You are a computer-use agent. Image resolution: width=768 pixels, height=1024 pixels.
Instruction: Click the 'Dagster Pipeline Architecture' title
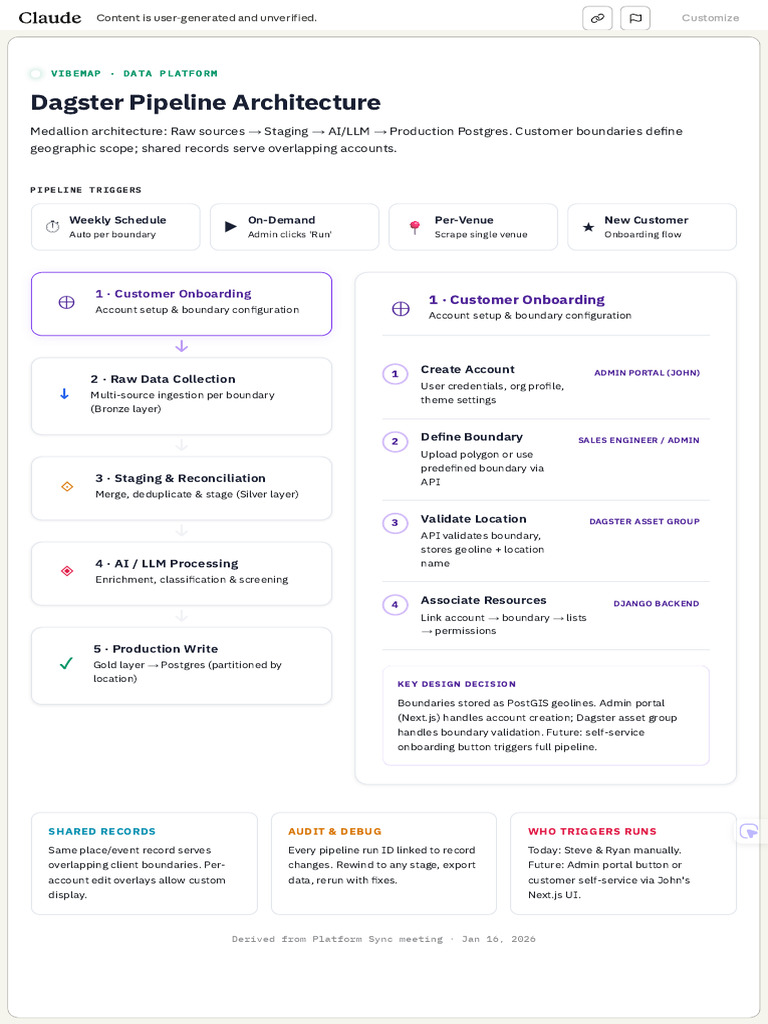coord(206,103)
